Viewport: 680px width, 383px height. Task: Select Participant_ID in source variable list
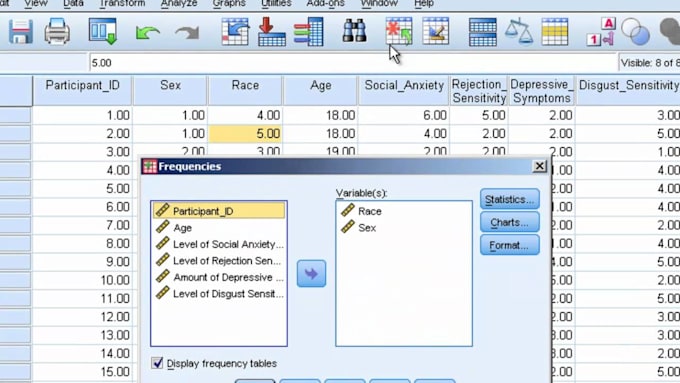point(219,211)
